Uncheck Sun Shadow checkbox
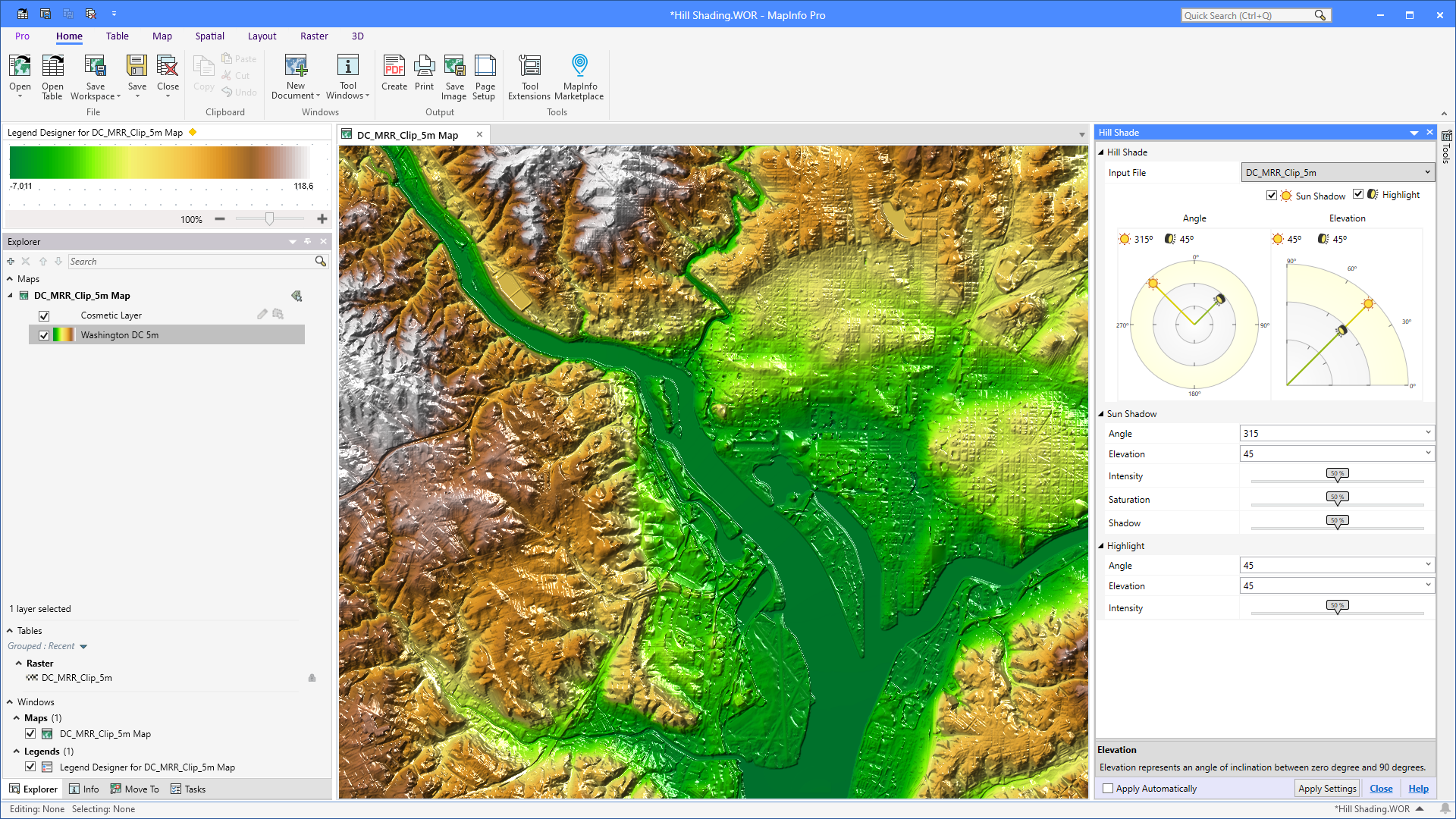 point(1272,196)
